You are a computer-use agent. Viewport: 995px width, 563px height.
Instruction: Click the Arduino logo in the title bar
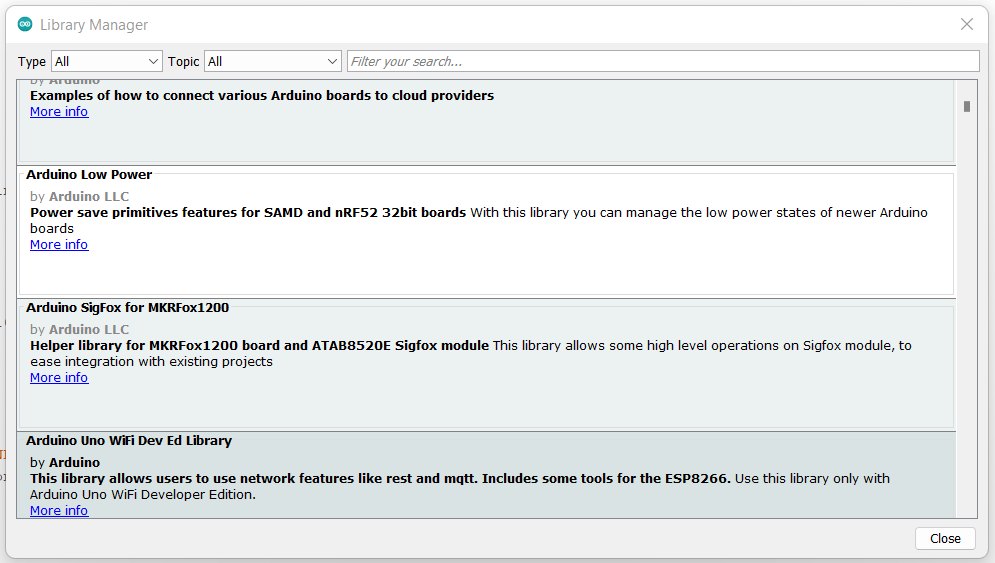point(25,24)
